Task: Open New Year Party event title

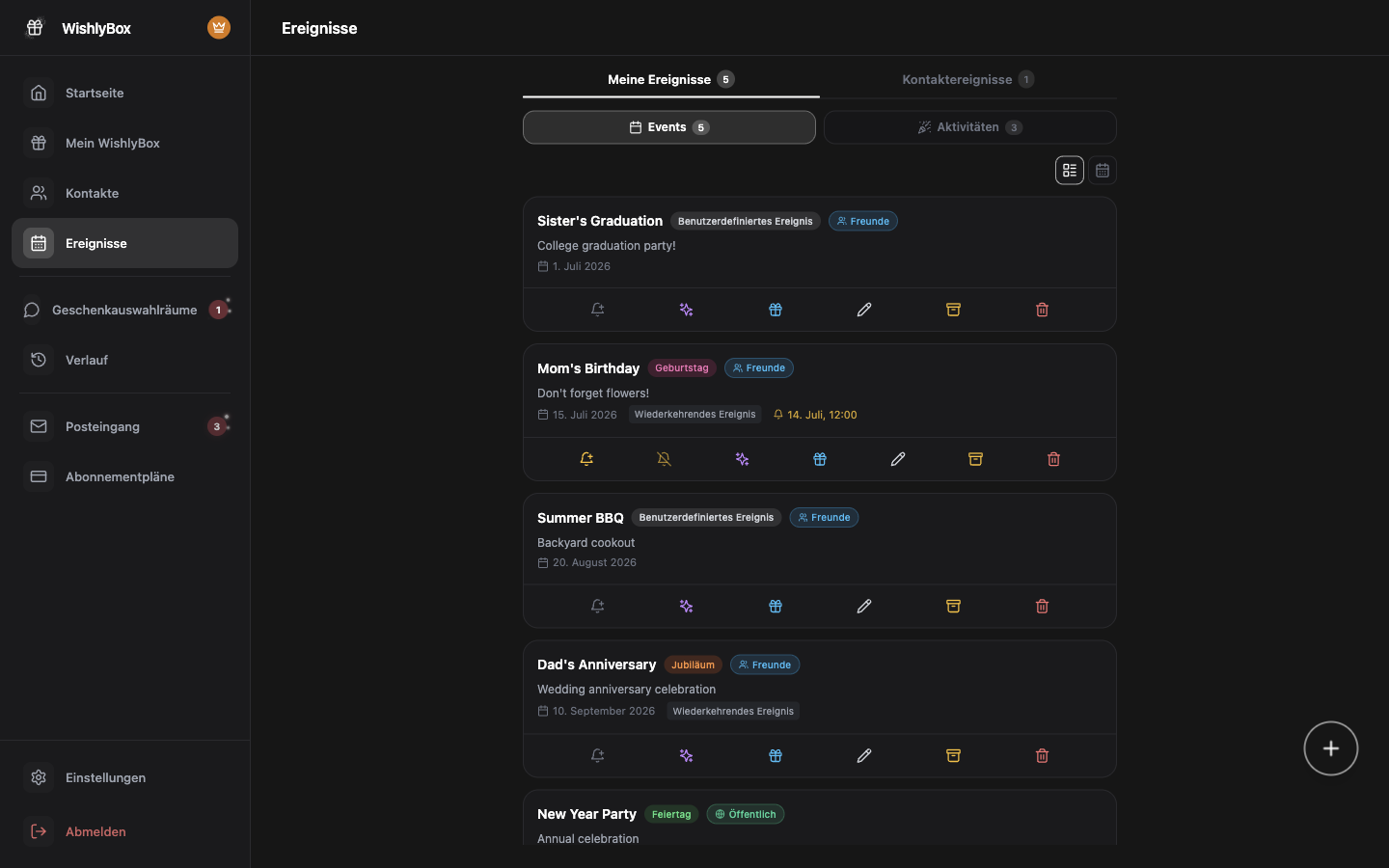Action: tap(586, 814)
